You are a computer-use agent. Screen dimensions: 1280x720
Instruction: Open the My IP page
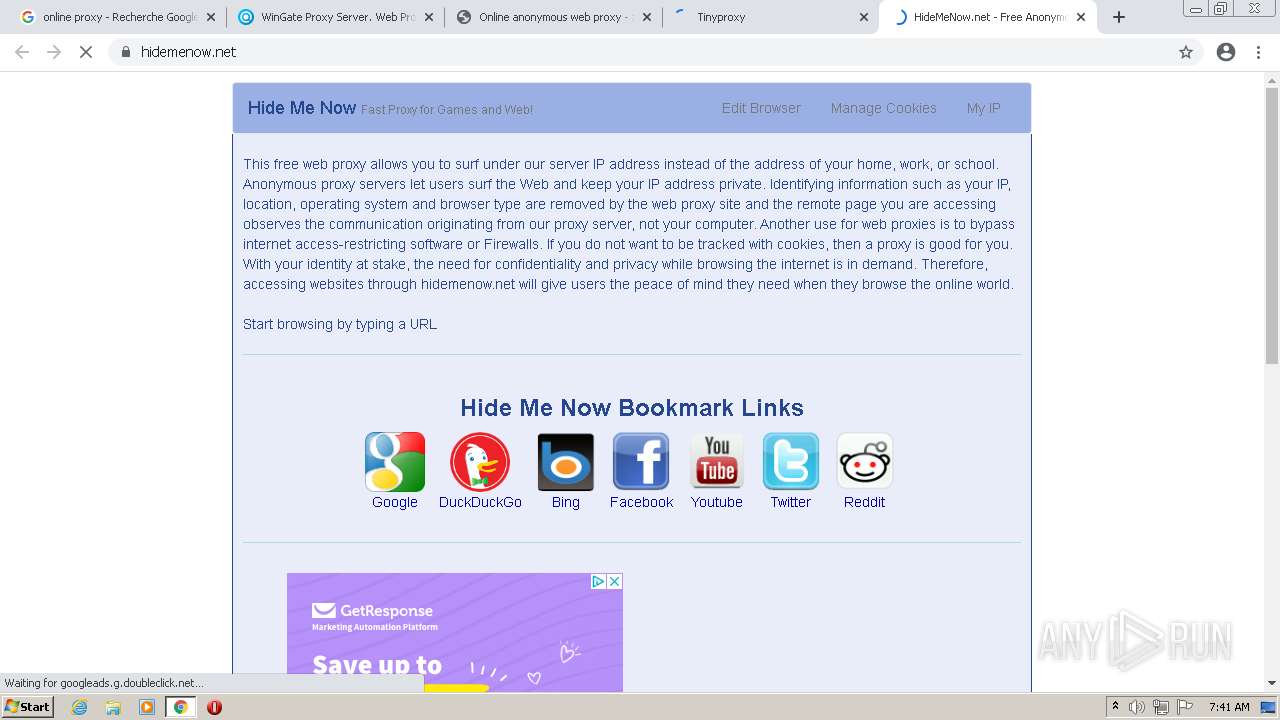983,108
